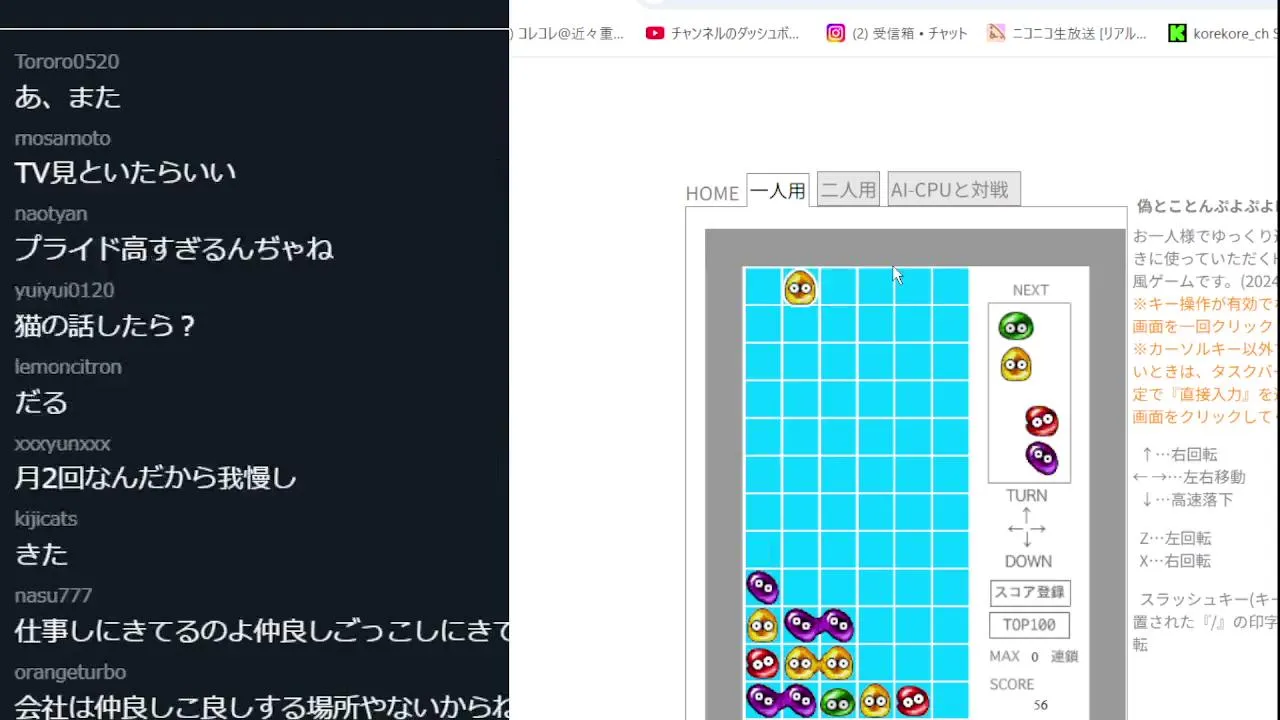Open the Niconico live broadcast bookmark
The height and width of the screenshot is (720, 1280).
(x=1067, y=33)
